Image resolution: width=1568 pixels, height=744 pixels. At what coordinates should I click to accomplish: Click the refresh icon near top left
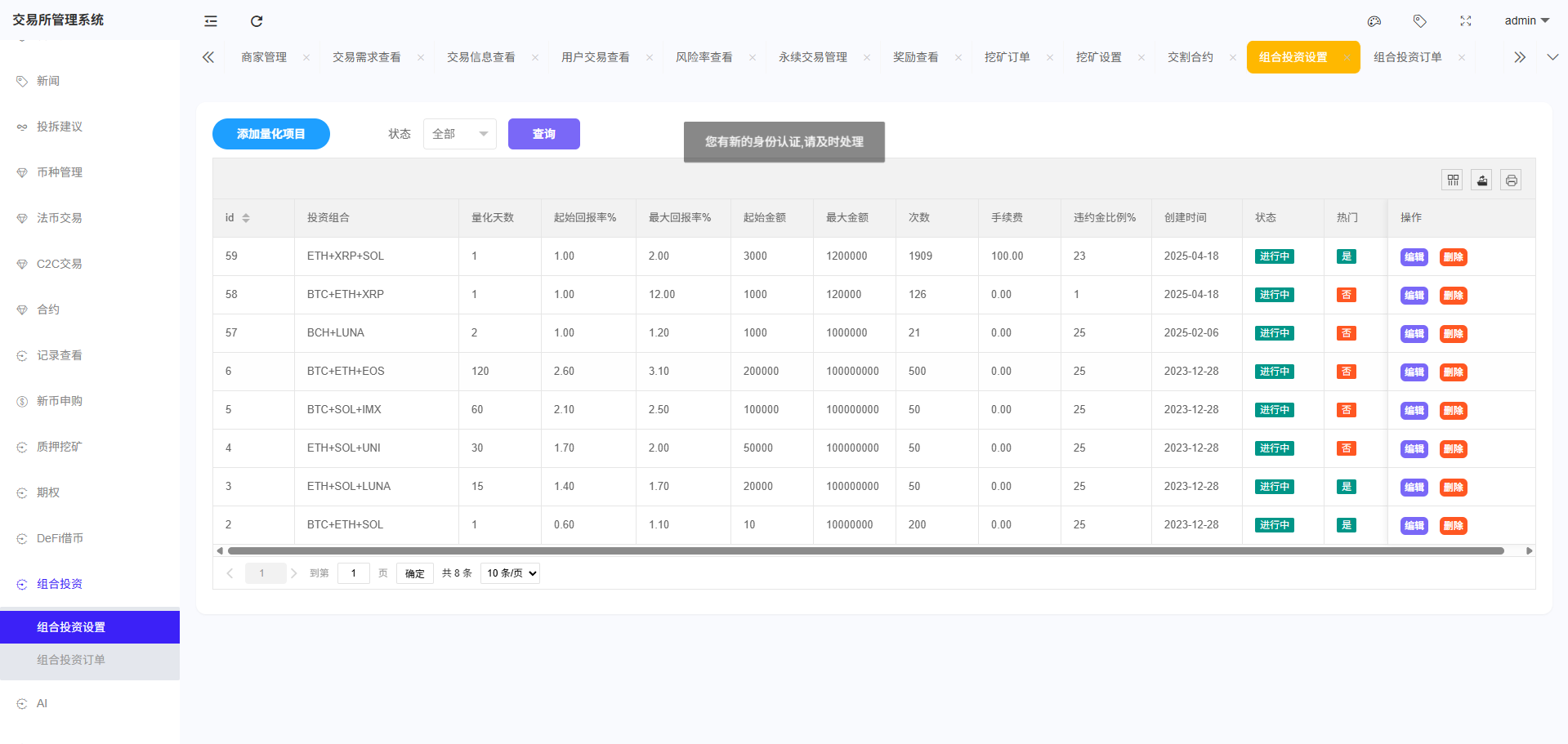click(x=257, y=21)
